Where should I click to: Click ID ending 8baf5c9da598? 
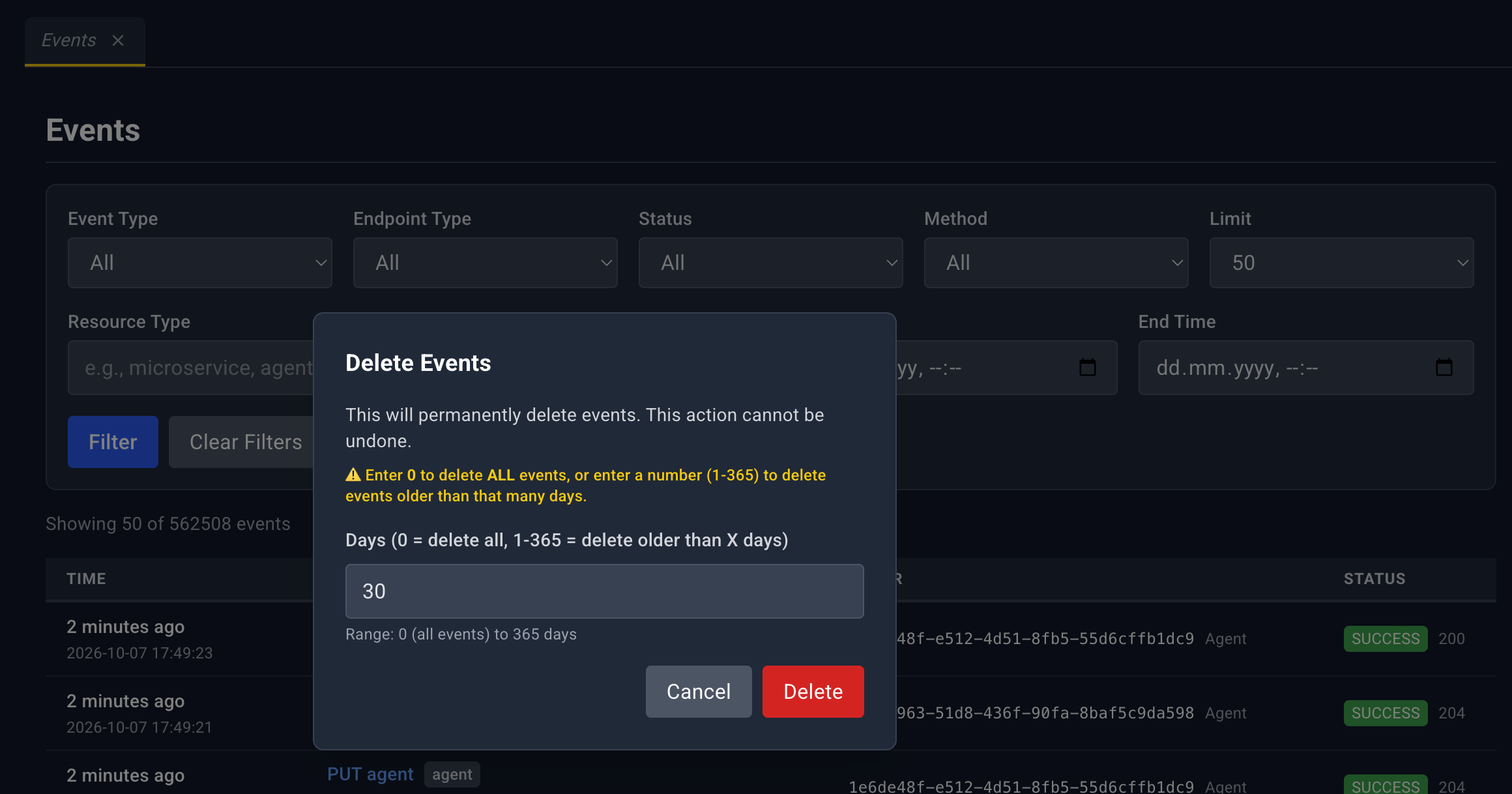[1045, 713]
